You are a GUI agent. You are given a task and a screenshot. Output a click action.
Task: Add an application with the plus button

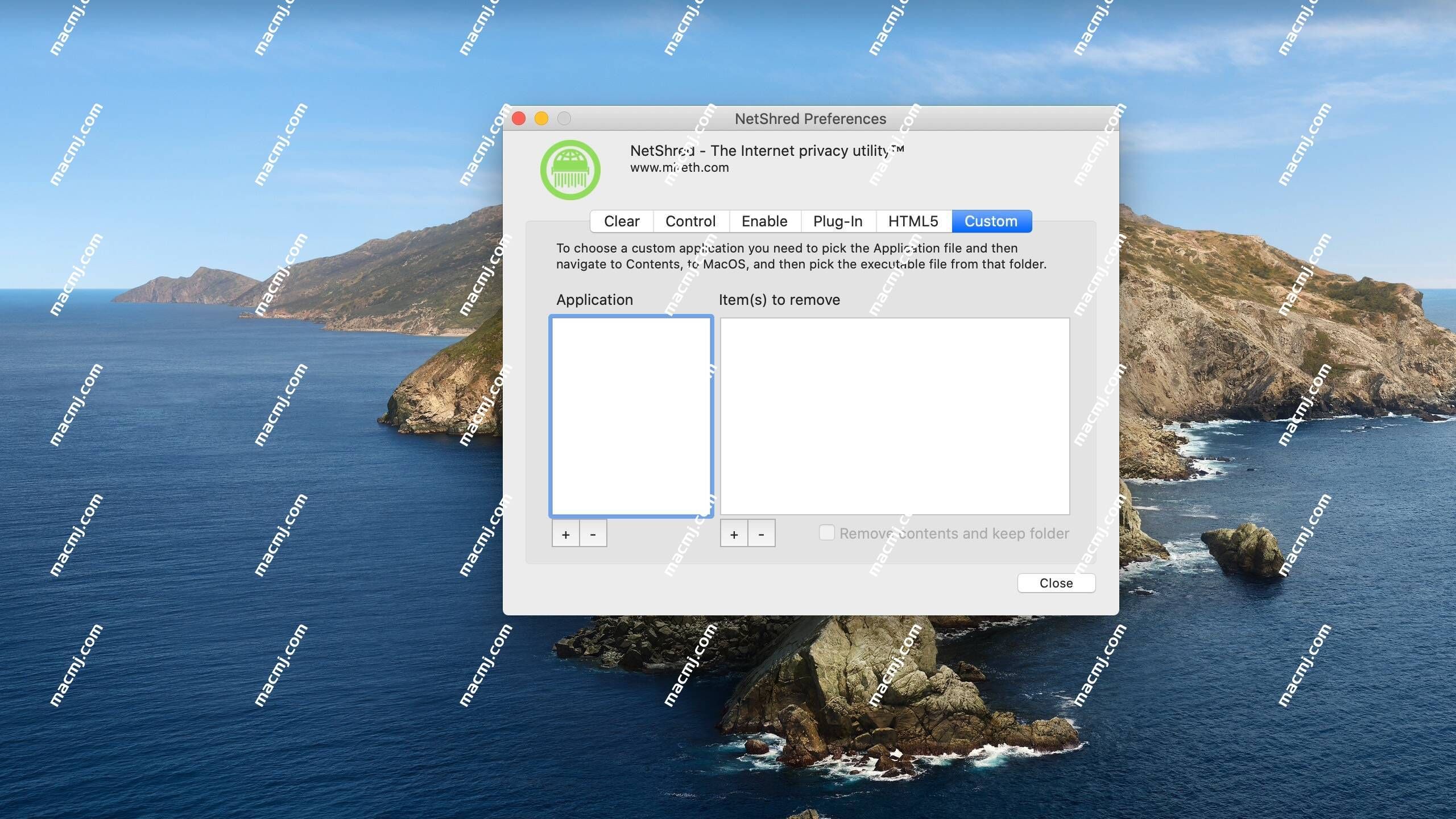(x=565, y=533)
